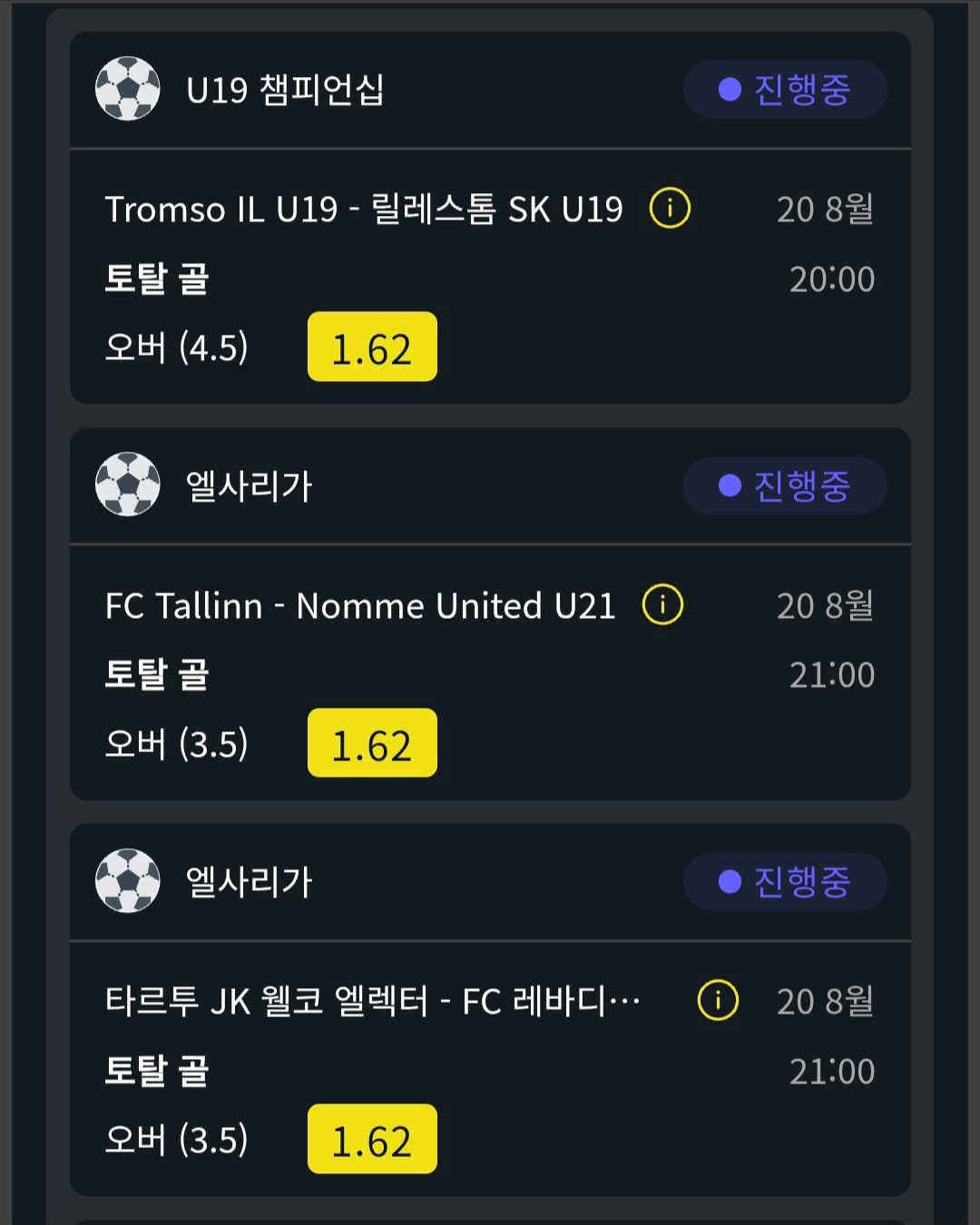Click 엘사리가 league name above 타르투 JK

tap(249, 882)
